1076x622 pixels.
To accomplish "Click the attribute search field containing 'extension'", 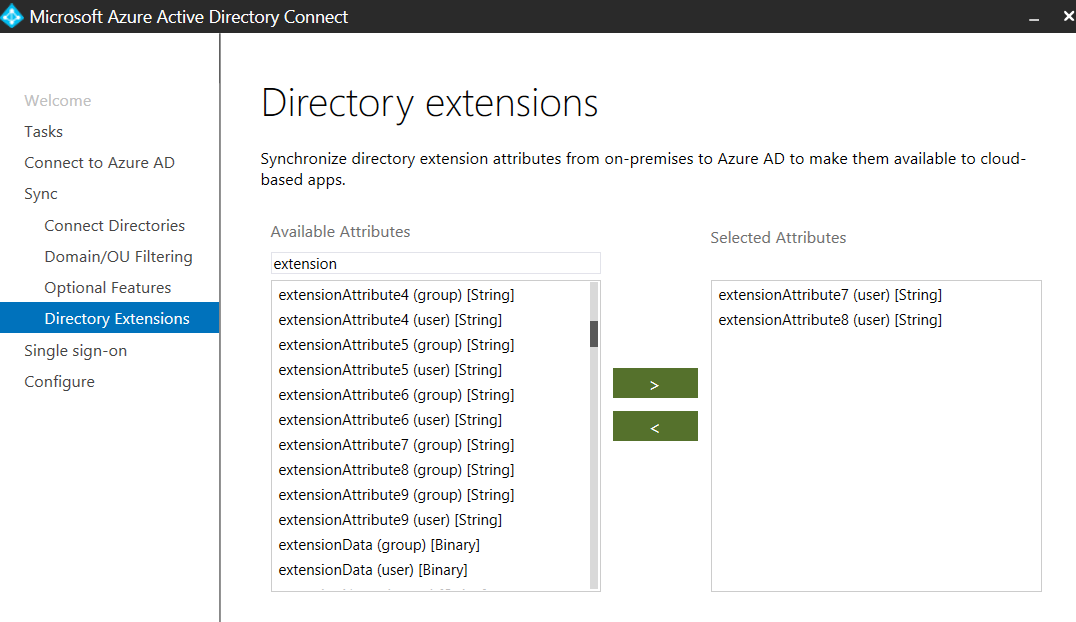I will tap(435, 262).
